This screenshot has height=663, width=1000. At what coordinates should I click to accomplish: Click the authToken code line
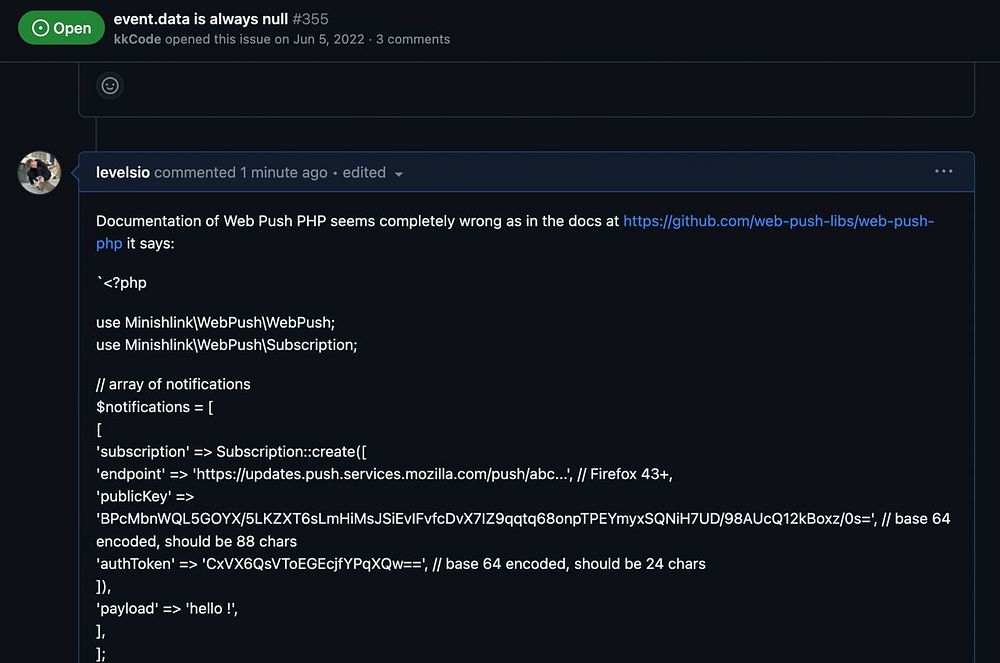click(400, 564)
